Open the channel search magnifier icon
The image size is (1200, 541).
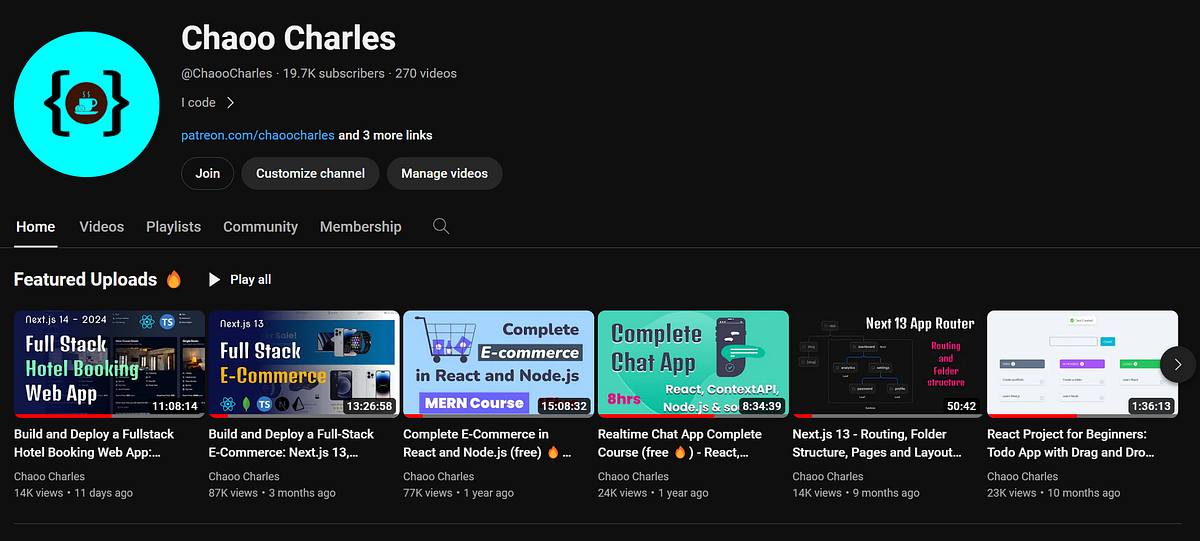coord(441,226)
